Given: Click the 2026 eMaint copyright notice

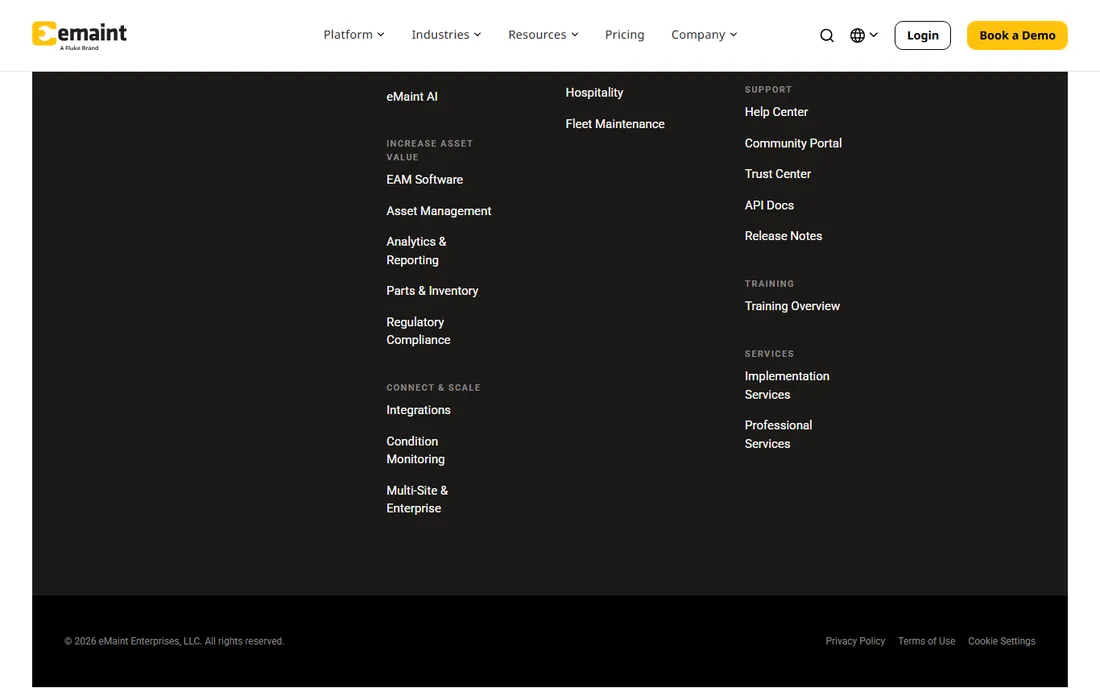Looking at the screenshot, I should (174, 641).
